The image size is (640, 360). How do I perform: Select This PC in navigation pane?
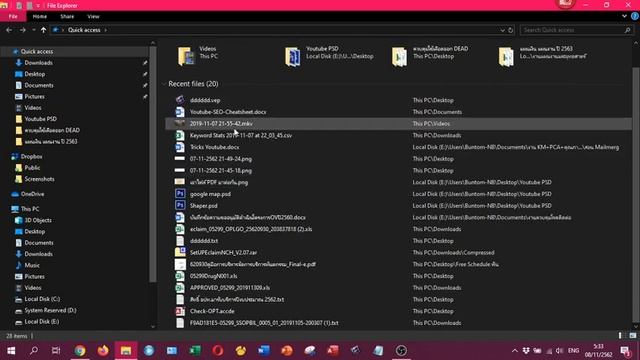click(x=30, y=209)
